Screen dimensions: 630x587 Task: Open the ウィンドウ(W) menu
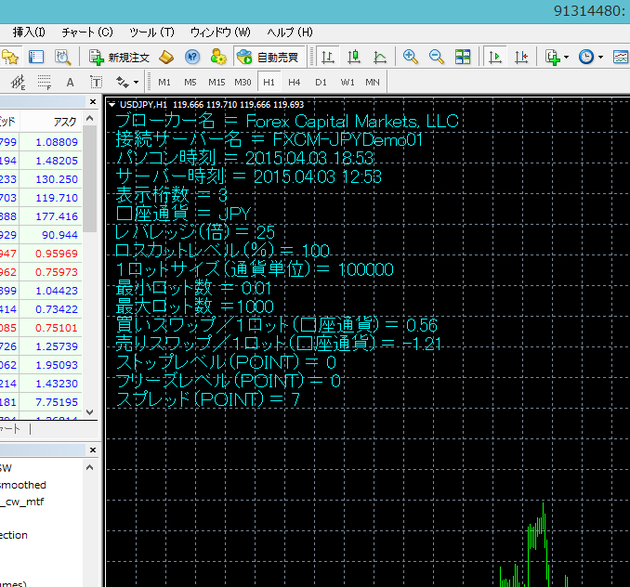coord(220,32)
